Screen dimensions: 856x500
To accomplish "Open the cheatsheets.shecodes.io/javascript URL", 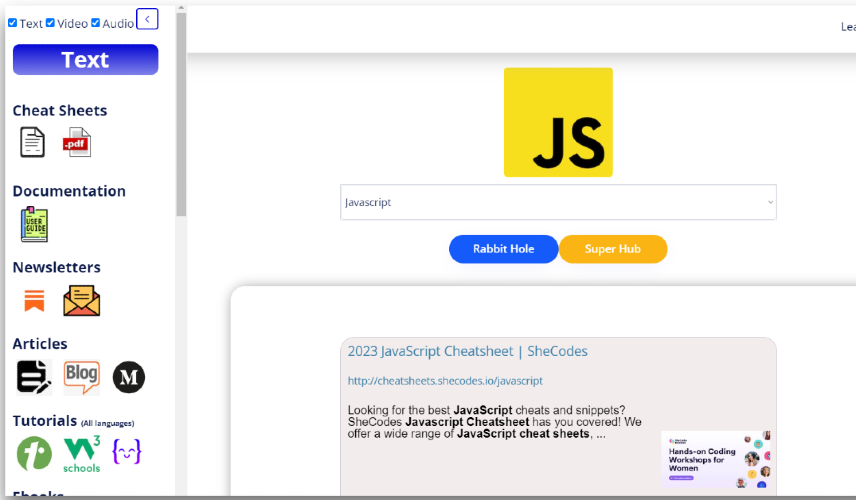I will [445, 380].
